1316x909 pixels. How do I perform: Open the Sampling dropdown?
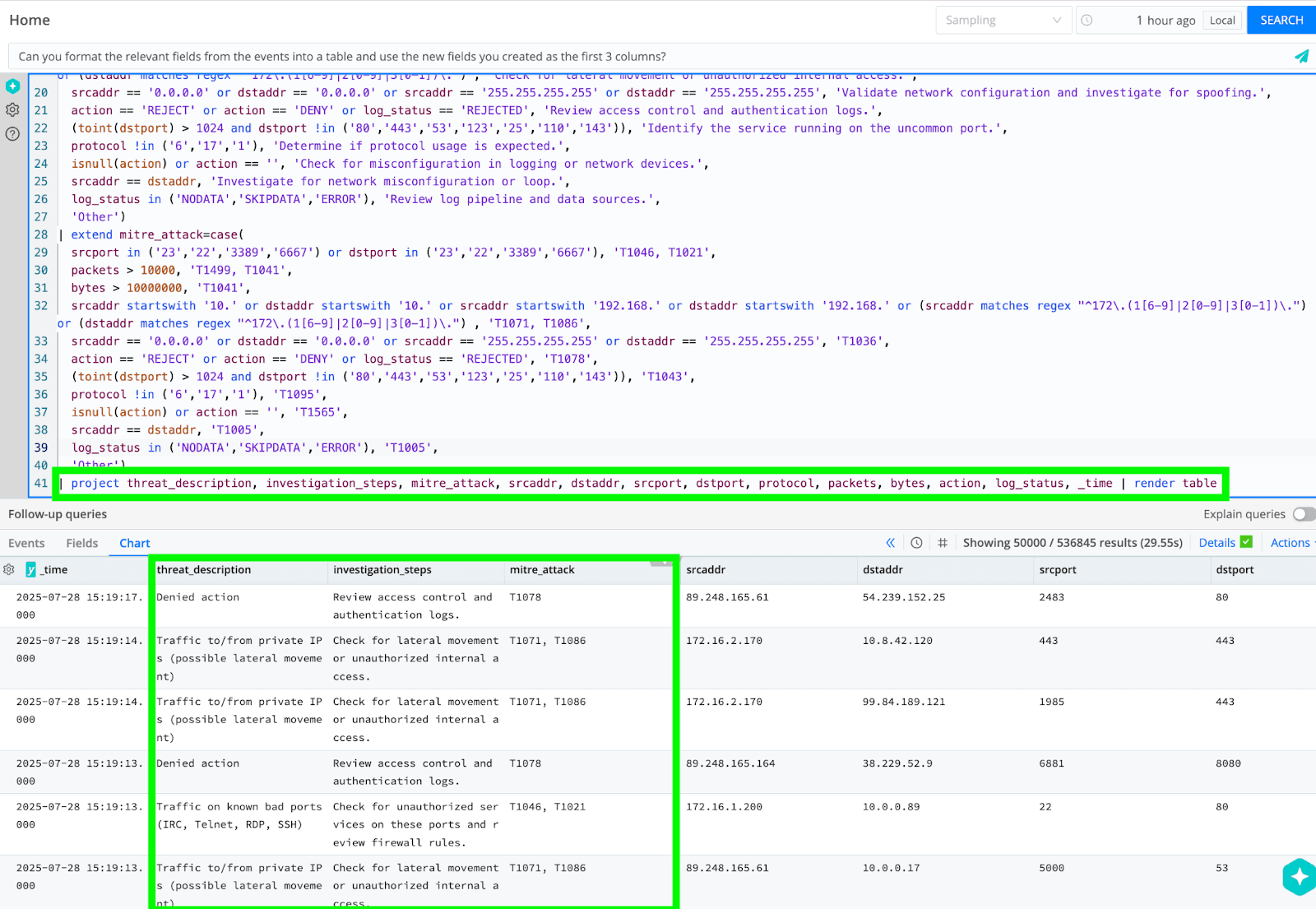1003,21
